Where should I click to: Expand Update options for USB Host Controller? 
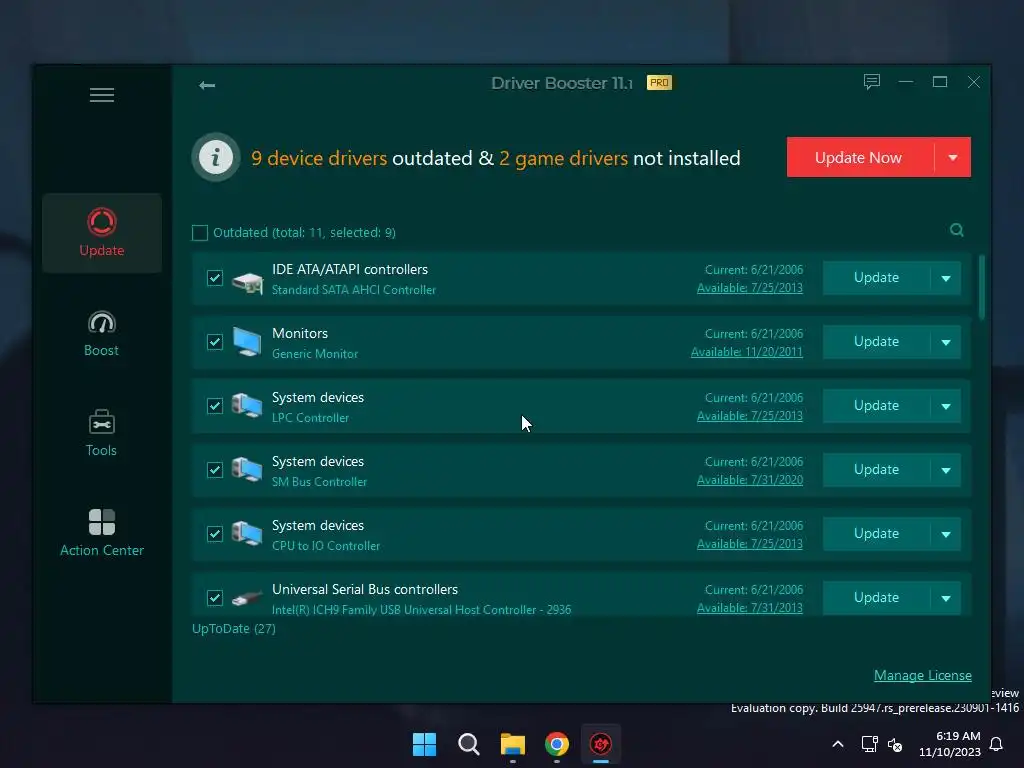coord(946,598)
